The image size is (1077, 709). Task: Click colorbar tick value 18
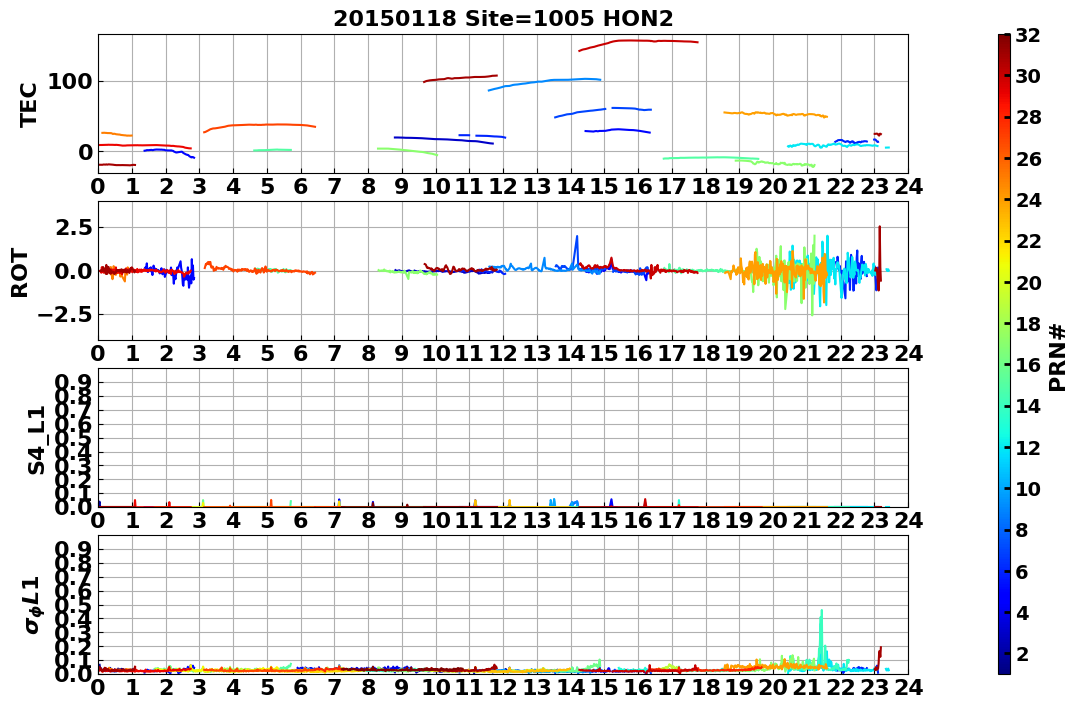click(1028, 324)
